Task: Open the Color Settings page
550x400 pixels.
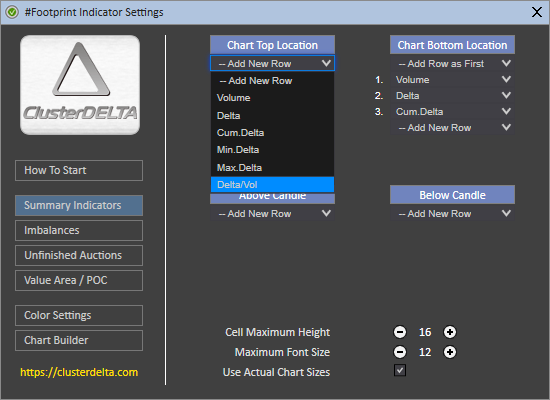Action: pyautogui.click(x=79, y=315)
